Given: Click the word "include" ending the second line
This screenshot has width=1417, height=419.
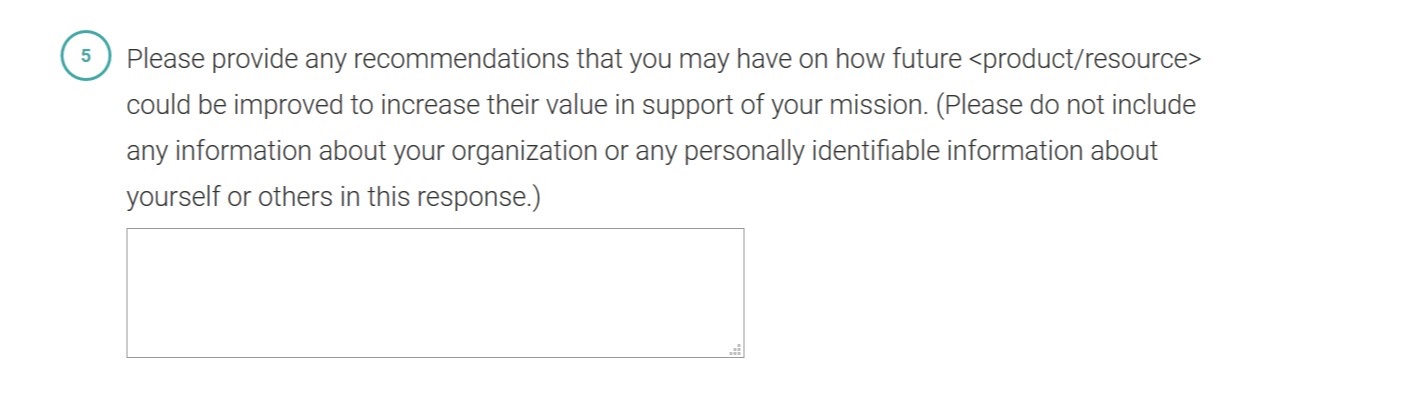Looking at the screenshot, I should pyautogui.click(x=1151, y=105).
